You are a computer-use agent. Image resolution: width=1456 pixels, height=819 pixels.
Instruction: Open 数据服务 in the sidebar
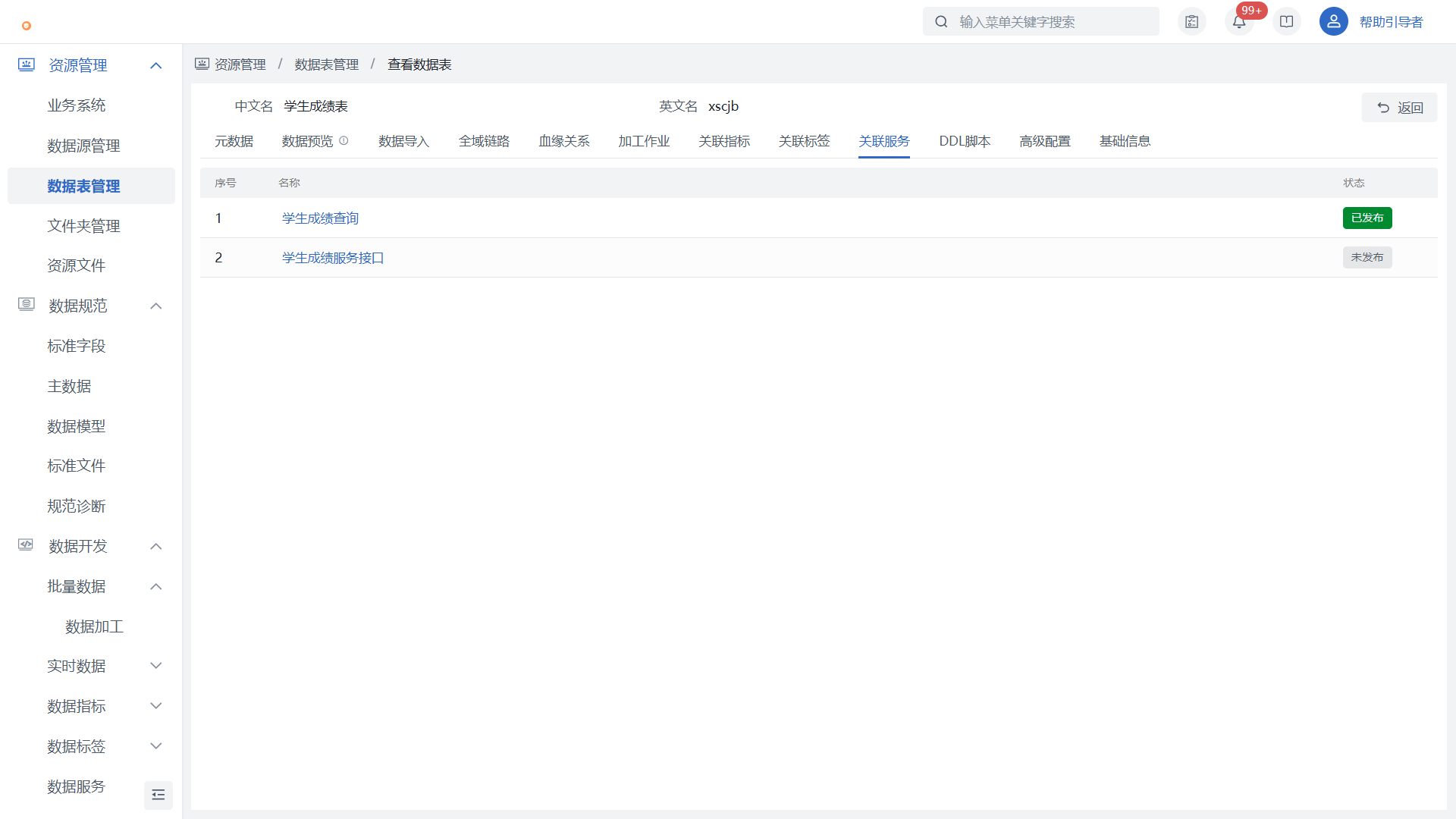[77, 786]
